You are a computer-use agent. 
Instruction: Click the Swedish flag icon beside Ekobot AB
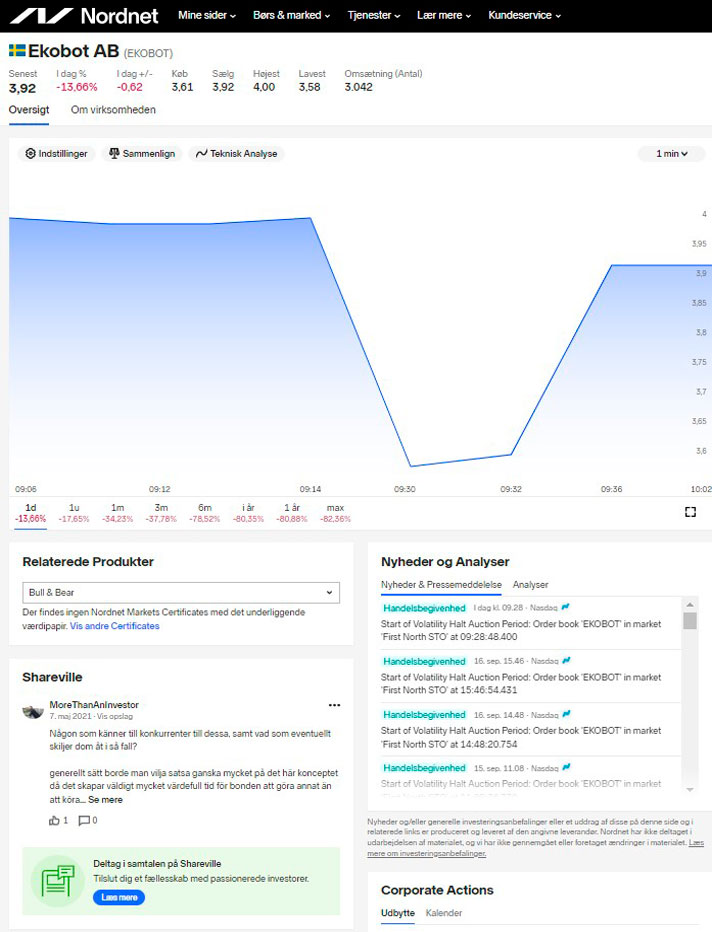coord(17,51)
